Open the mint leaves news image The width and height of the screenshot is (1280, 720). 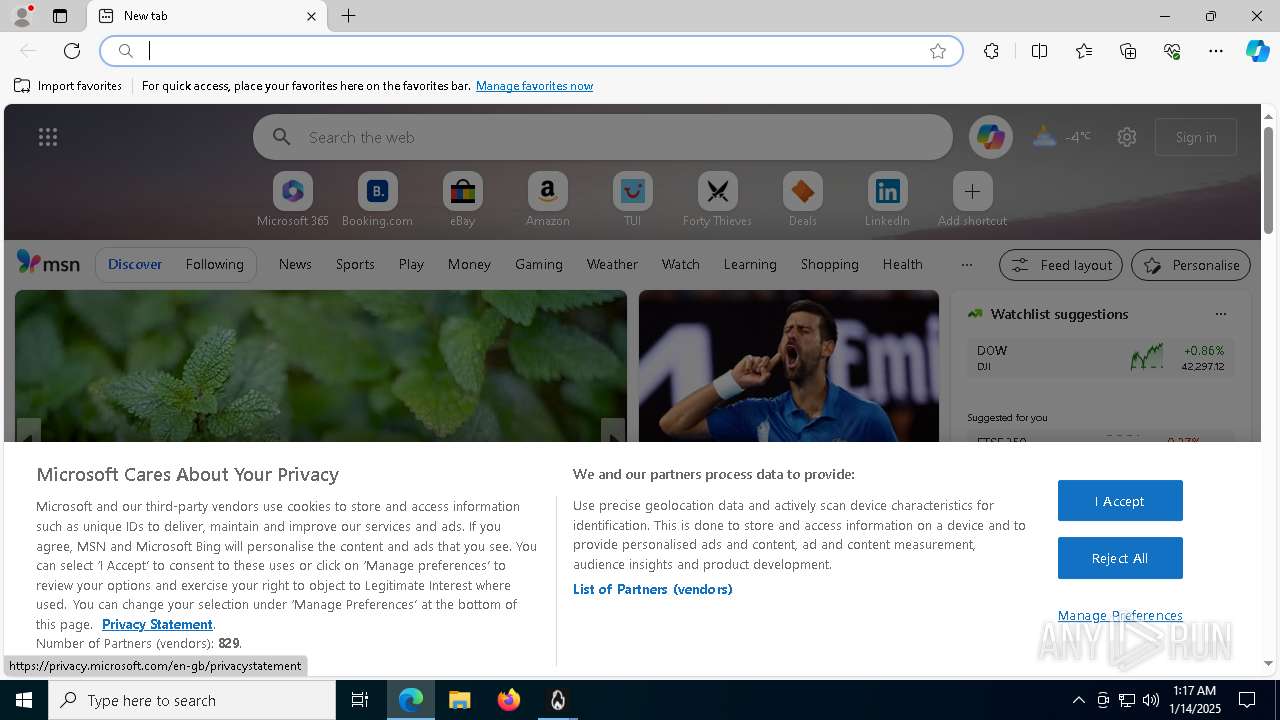pos(321,366)
